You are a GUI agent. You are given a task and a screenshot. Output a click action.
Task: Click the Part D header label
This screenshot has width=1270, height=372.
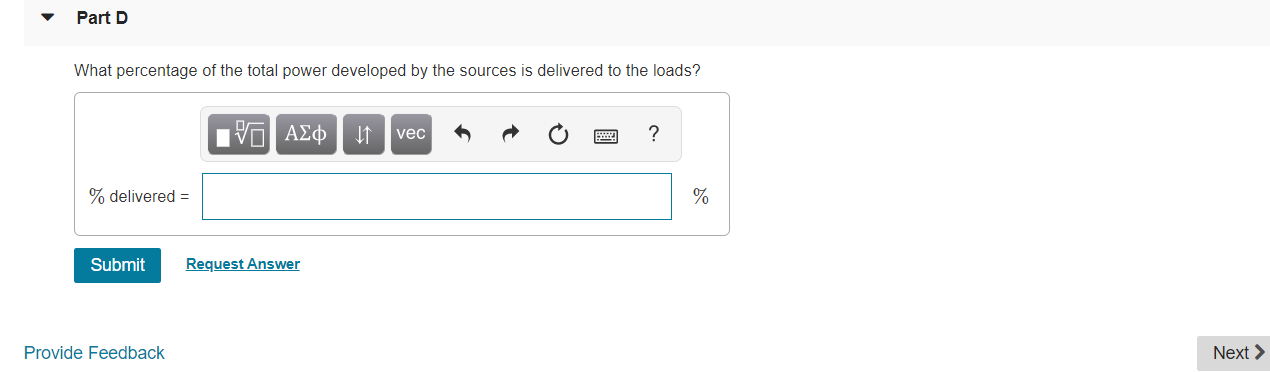[102, 18]
